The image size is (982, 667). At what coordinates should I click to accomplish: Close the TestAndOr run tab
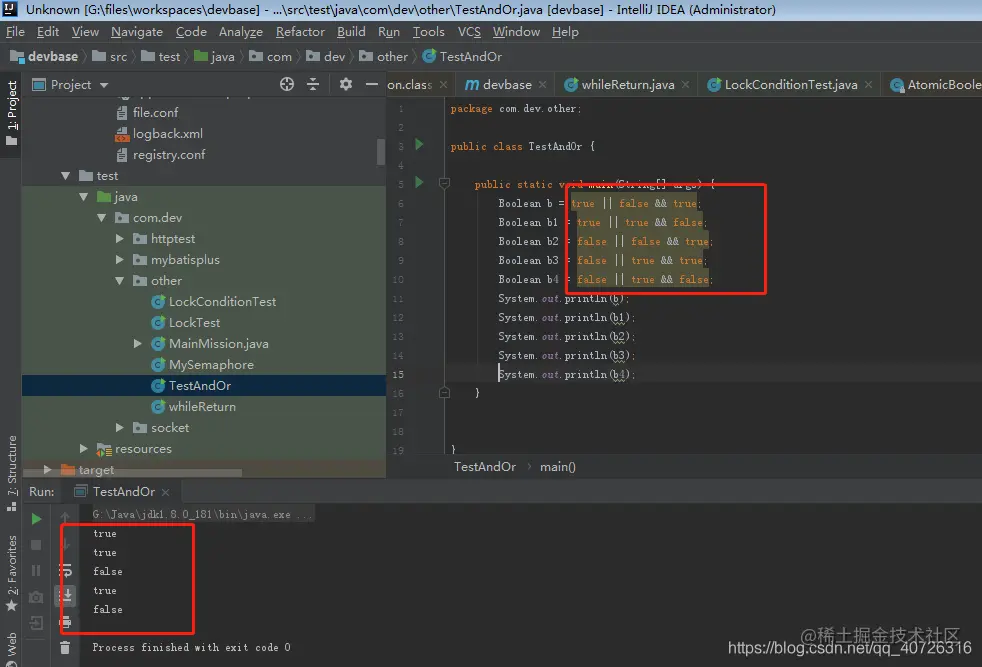point(165,492)
